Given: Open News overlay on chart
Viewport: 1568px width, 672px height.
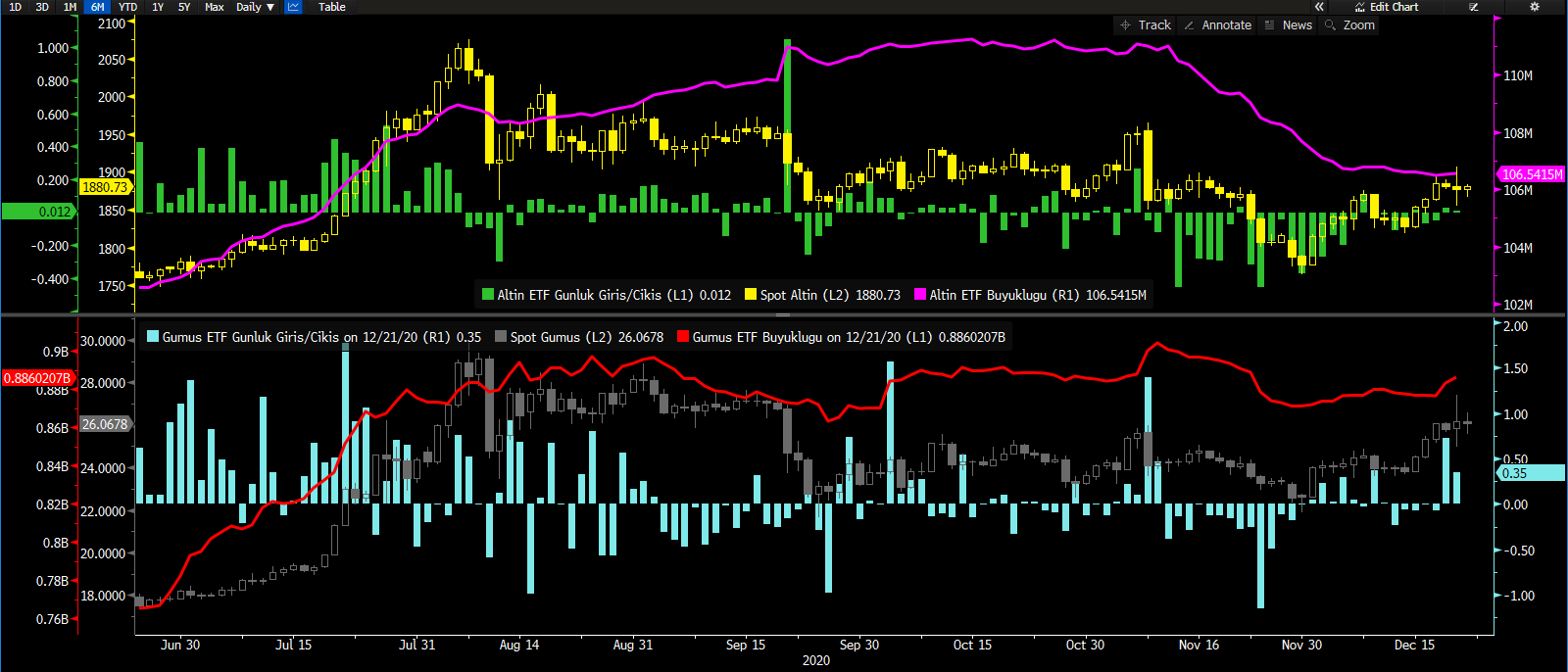Looking at the screenshot, I should [x=1288, y=25].
